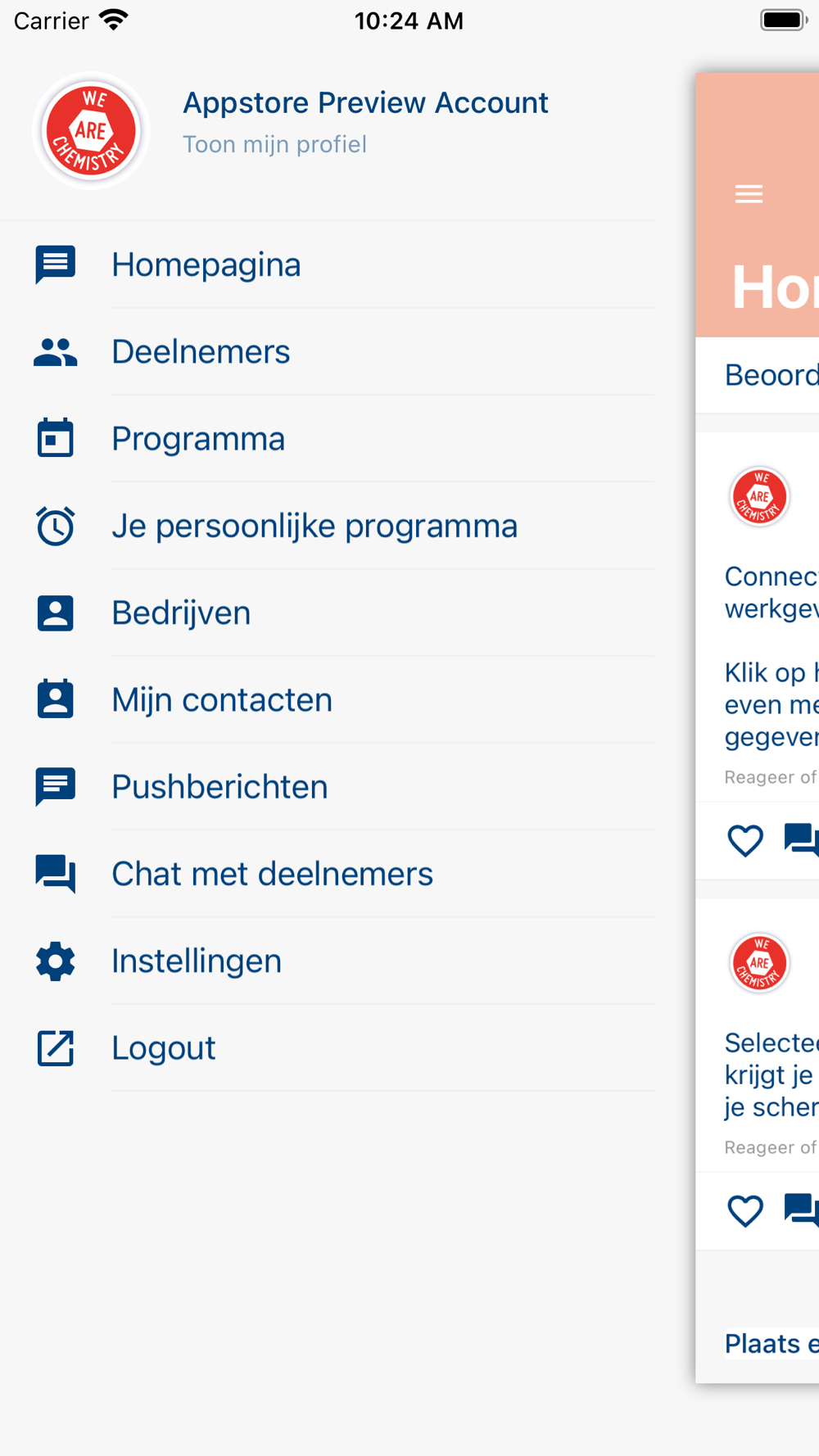Tap the Toon mijn profiel link
The image size is (819, 1456).
pyautogui.click(x=274, y=145)
